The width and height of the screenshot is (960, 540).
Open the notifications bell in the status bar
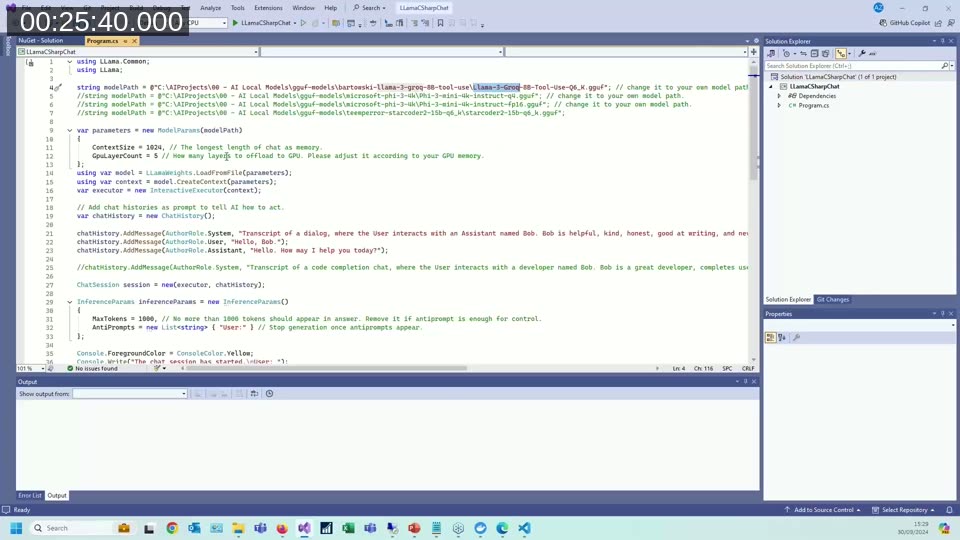coord(950,510)
